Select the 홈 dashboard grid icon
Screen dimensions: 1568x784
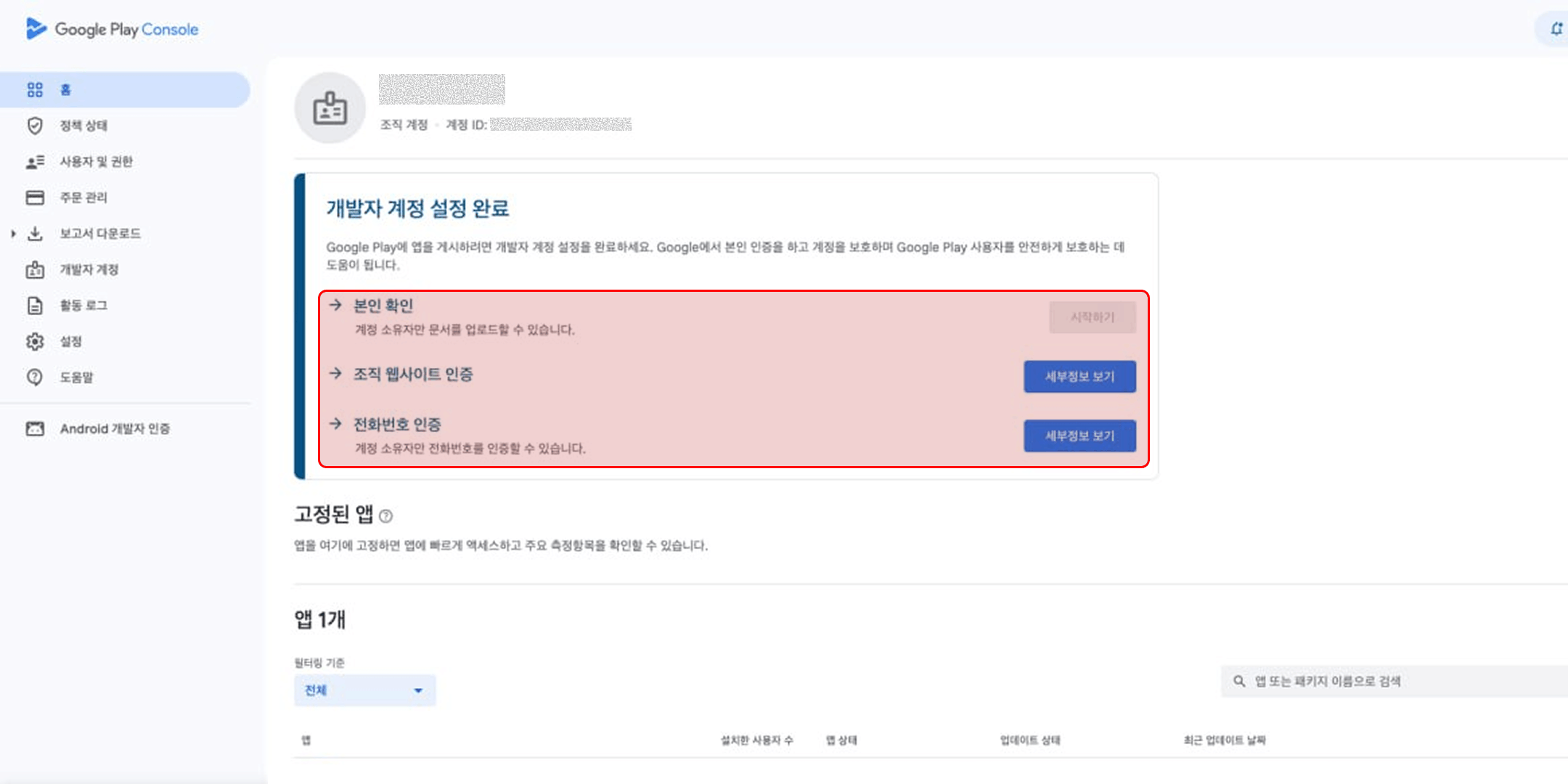click(35, 90)
